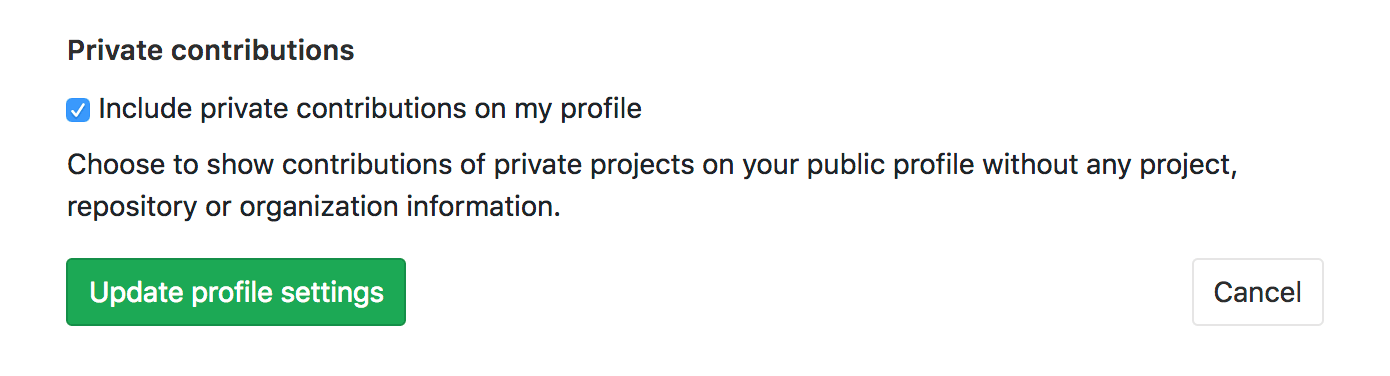The height and width of the screenshot is (376, 1390).
Task: Toggle the blue checkmark box
Action: (78, 110)
